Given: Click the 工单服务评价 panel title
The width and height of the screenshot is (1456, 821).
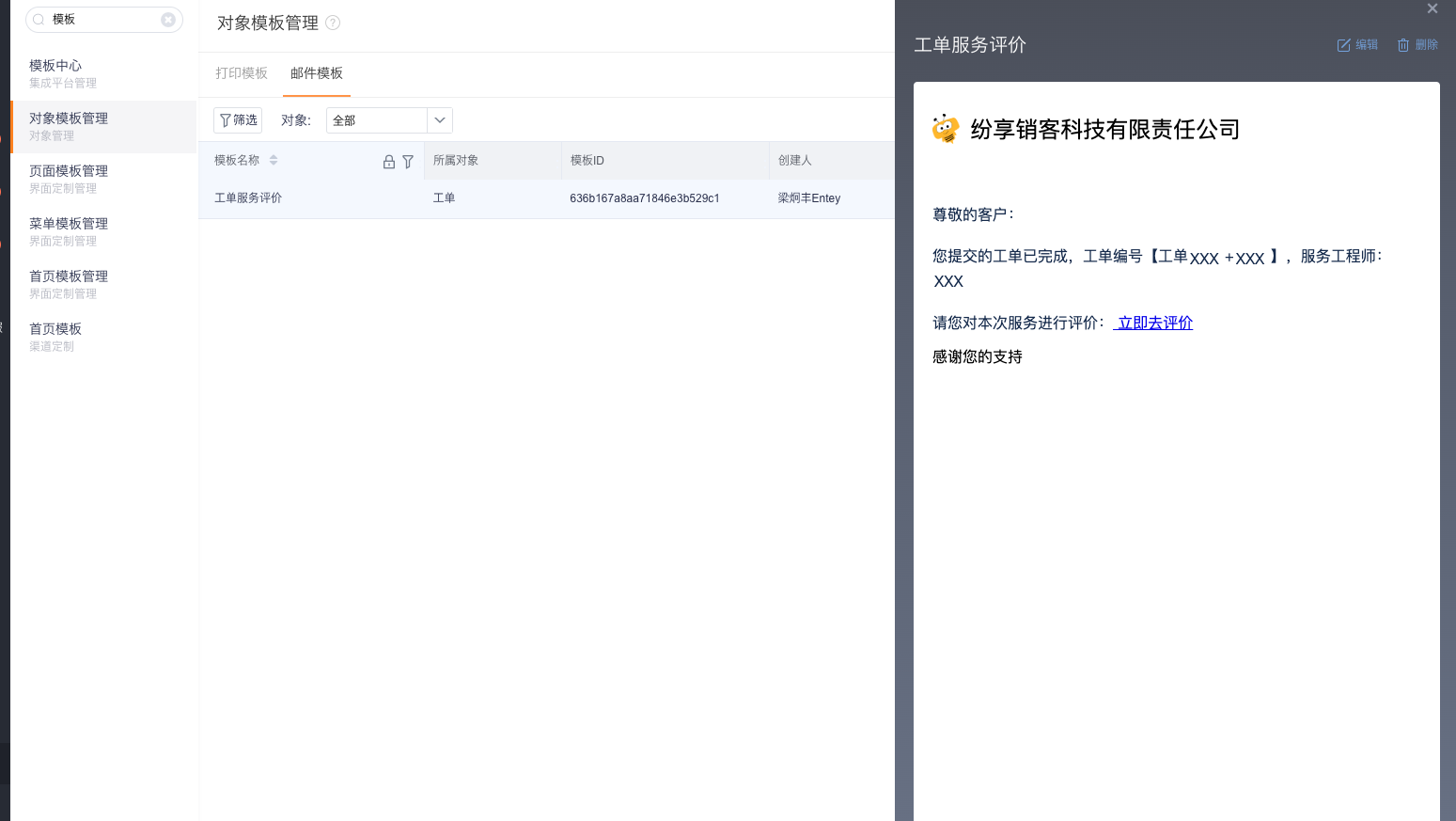Looking at the screenshot, I should click(x=970, y=45).
